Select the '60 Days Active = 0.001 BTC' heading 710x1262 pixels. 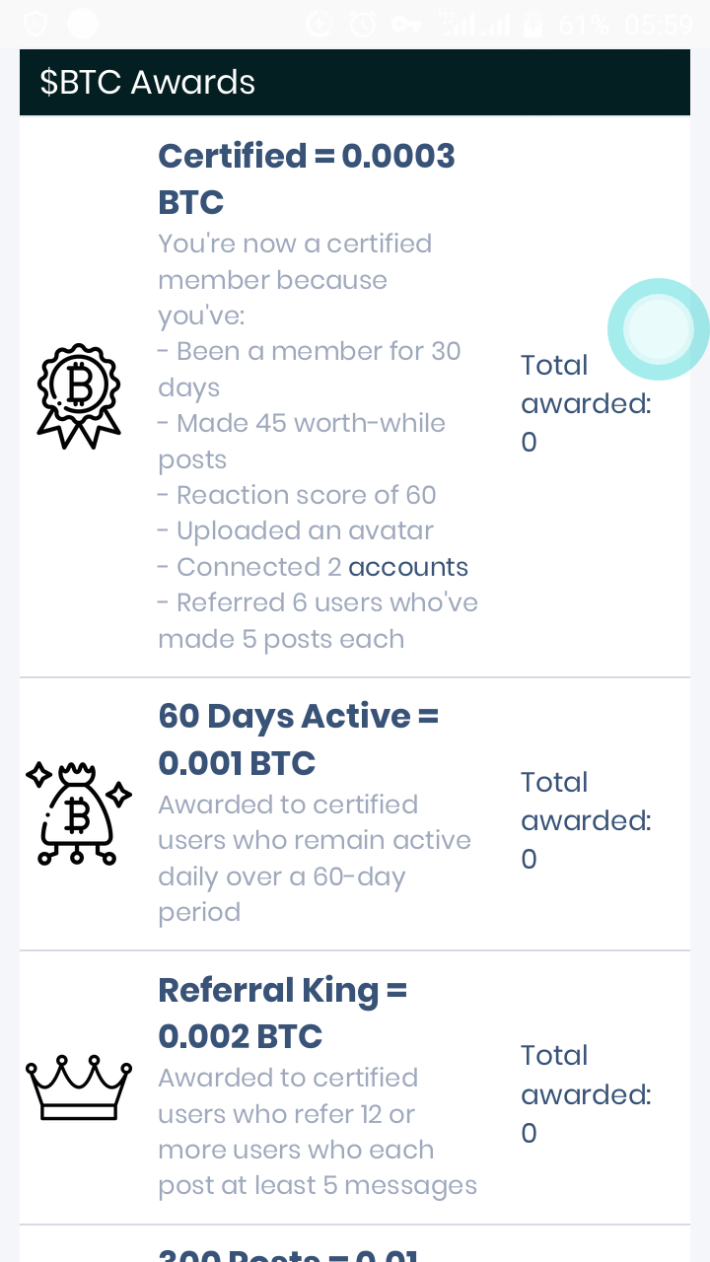coord(298,740)
